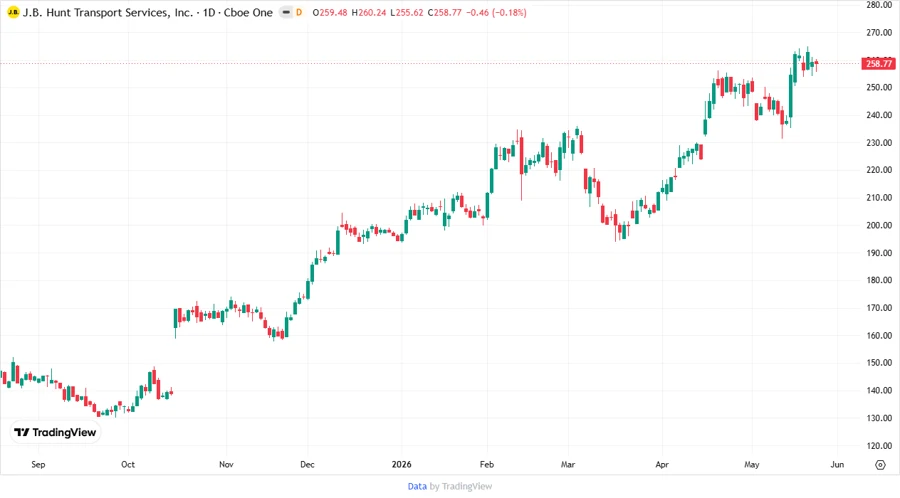The image size is (900, 498).
Task: Click the May label on time axis
Action: pos(751,465)
